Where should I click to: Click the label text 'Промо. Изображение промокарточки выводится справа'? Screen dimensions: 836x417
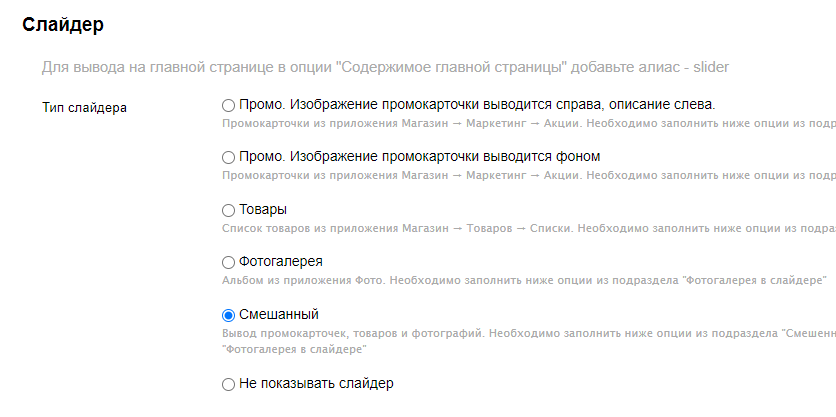tap(477, 105)
